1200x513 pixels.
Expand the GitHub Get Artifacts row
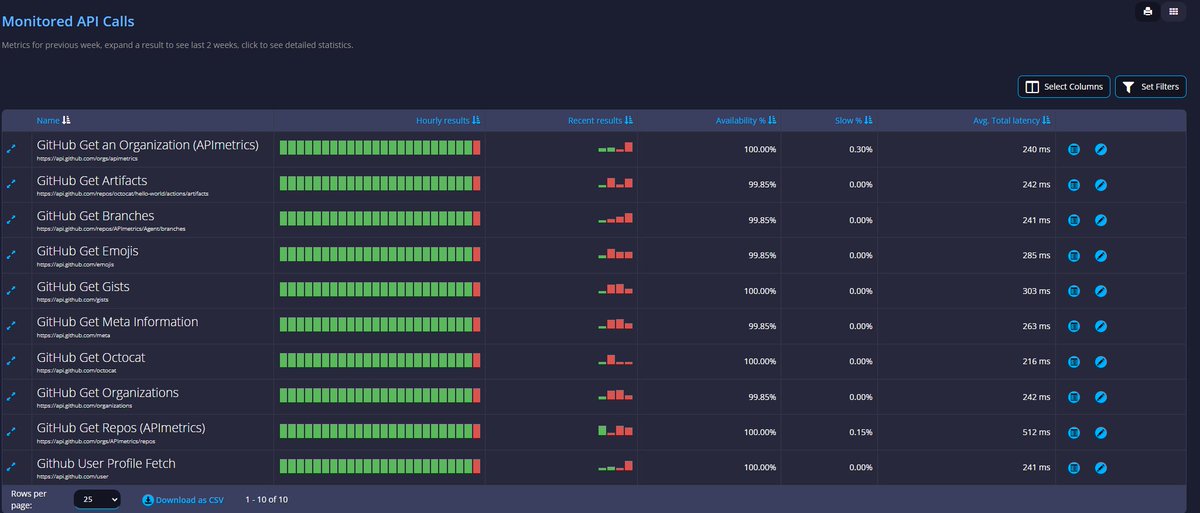(x=12, y=185)
